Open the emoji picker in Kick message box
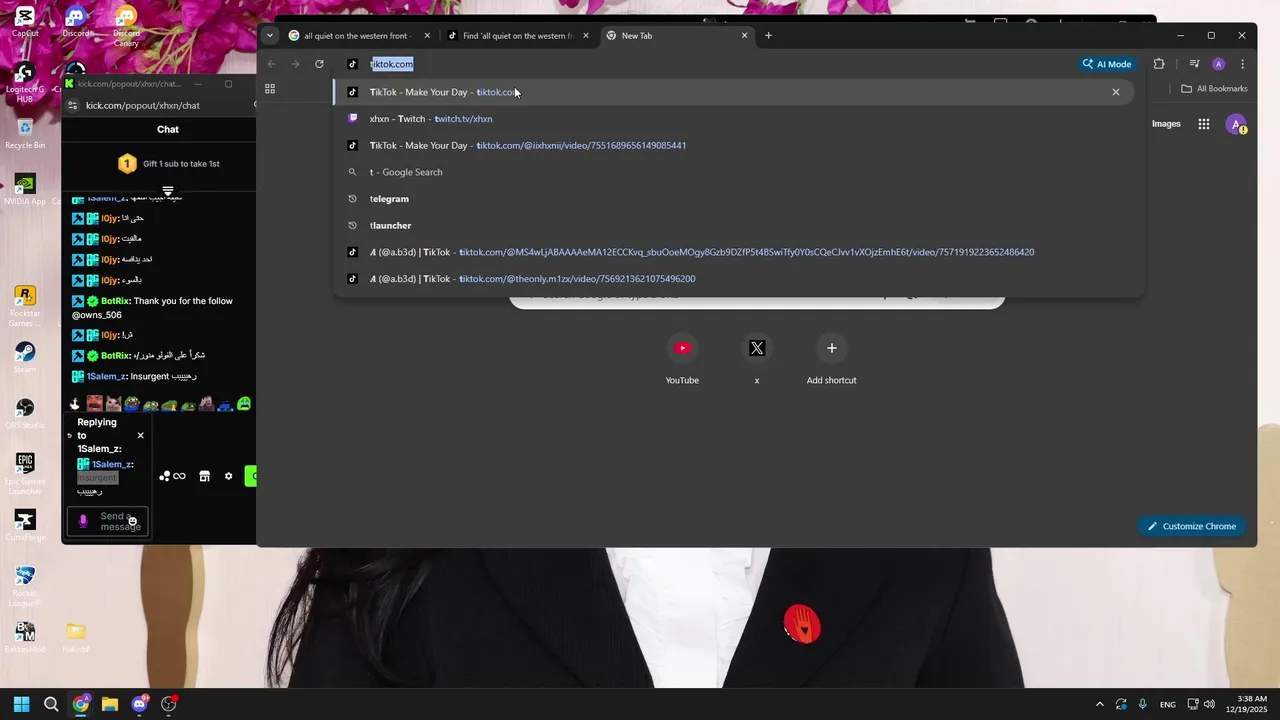 [x=132, y=522]
